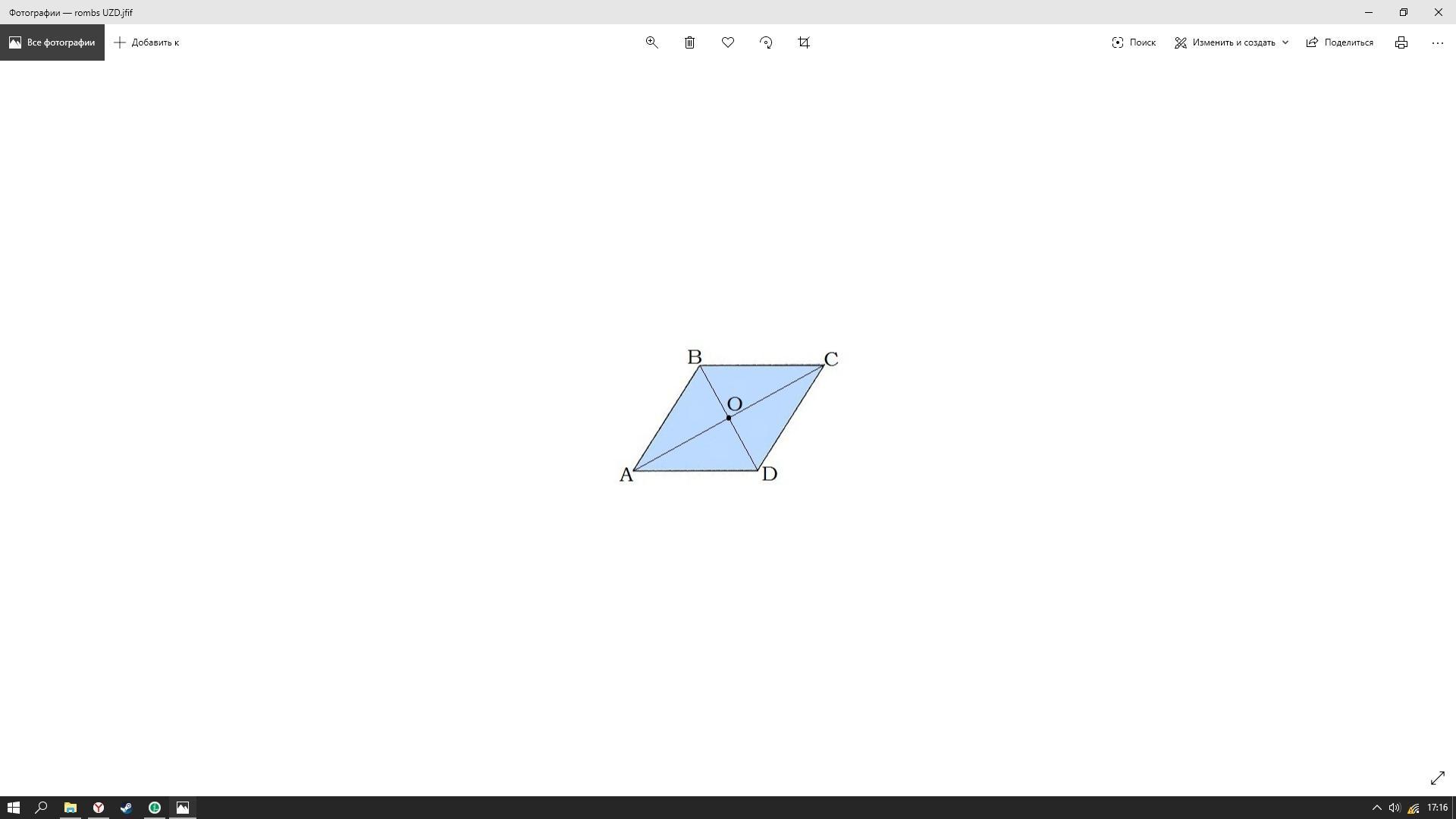Delete the photo using the trash icon
The image size is (1456, 819).
tap(689, 42)
